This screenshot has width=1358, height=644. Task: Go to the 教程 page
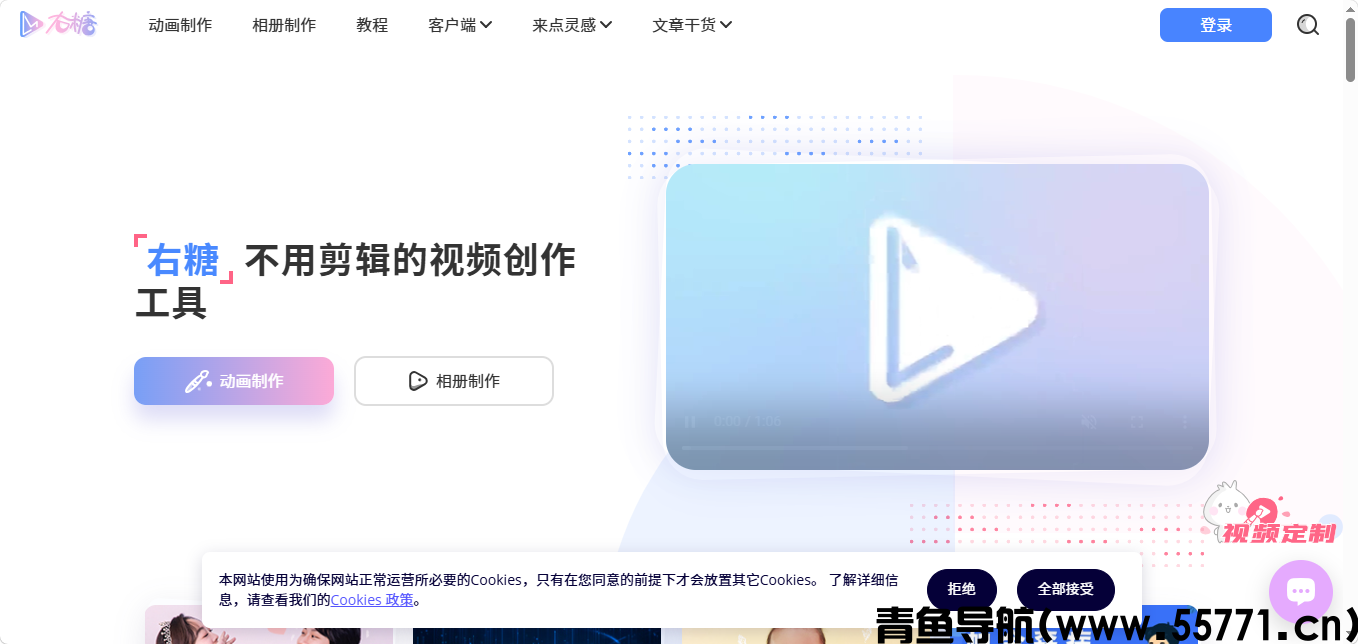point(372,25)
